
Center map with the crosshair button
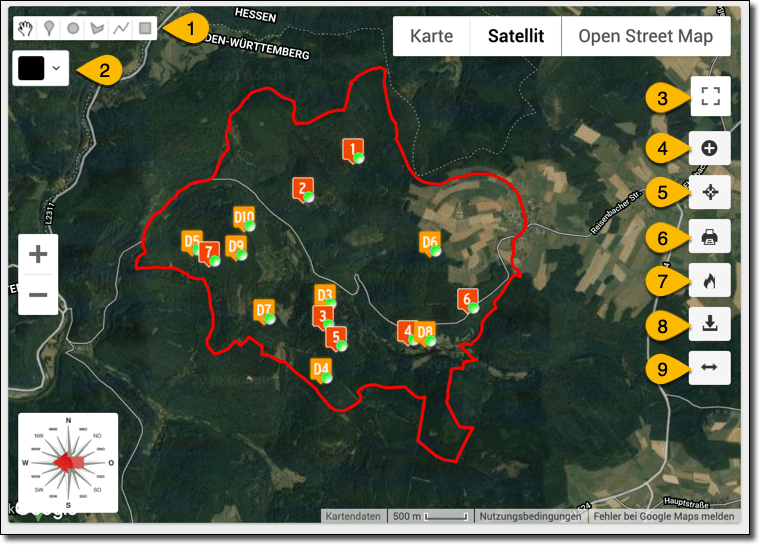710,193
